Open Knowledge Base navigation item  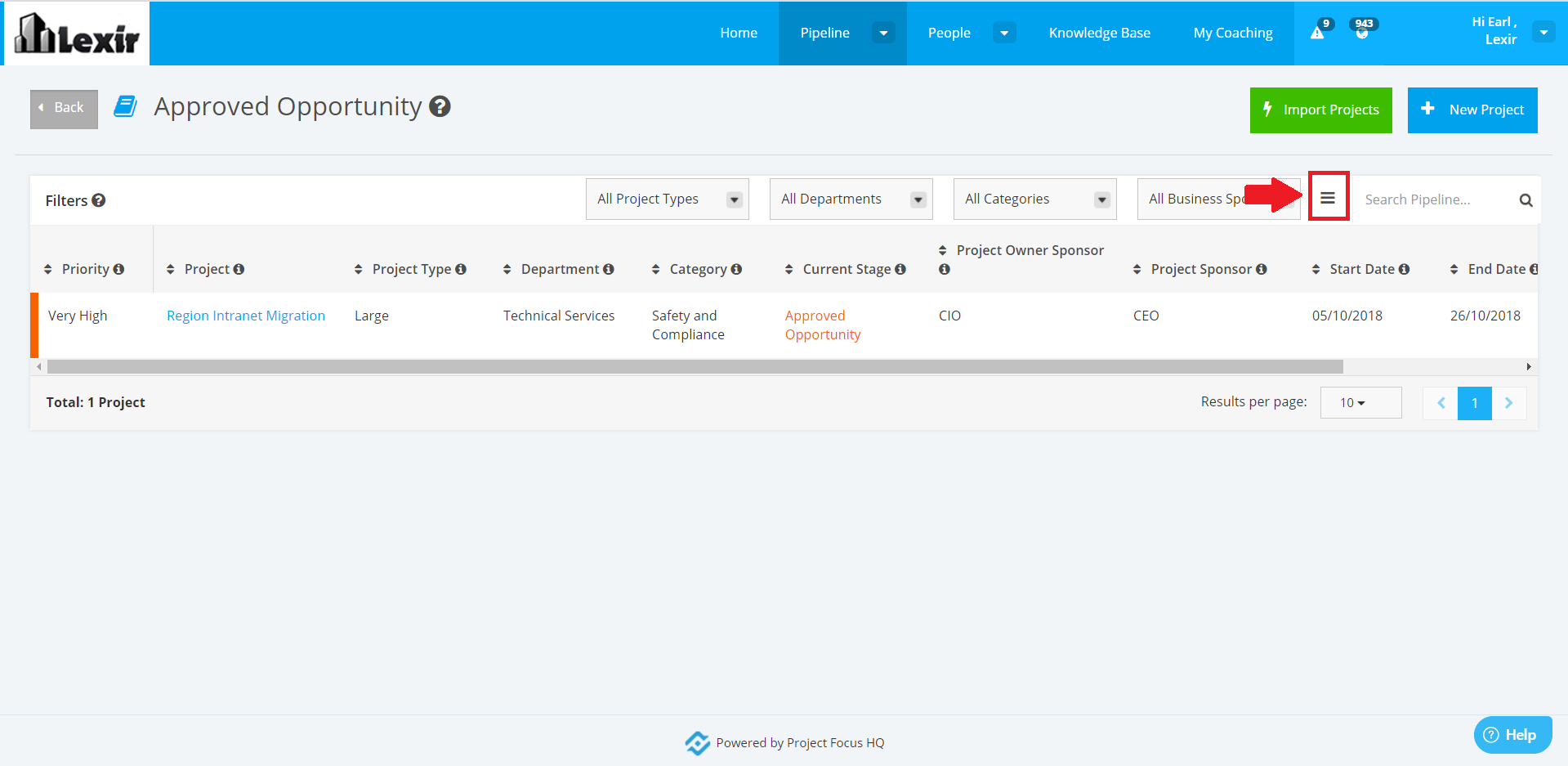point(1100,33)
